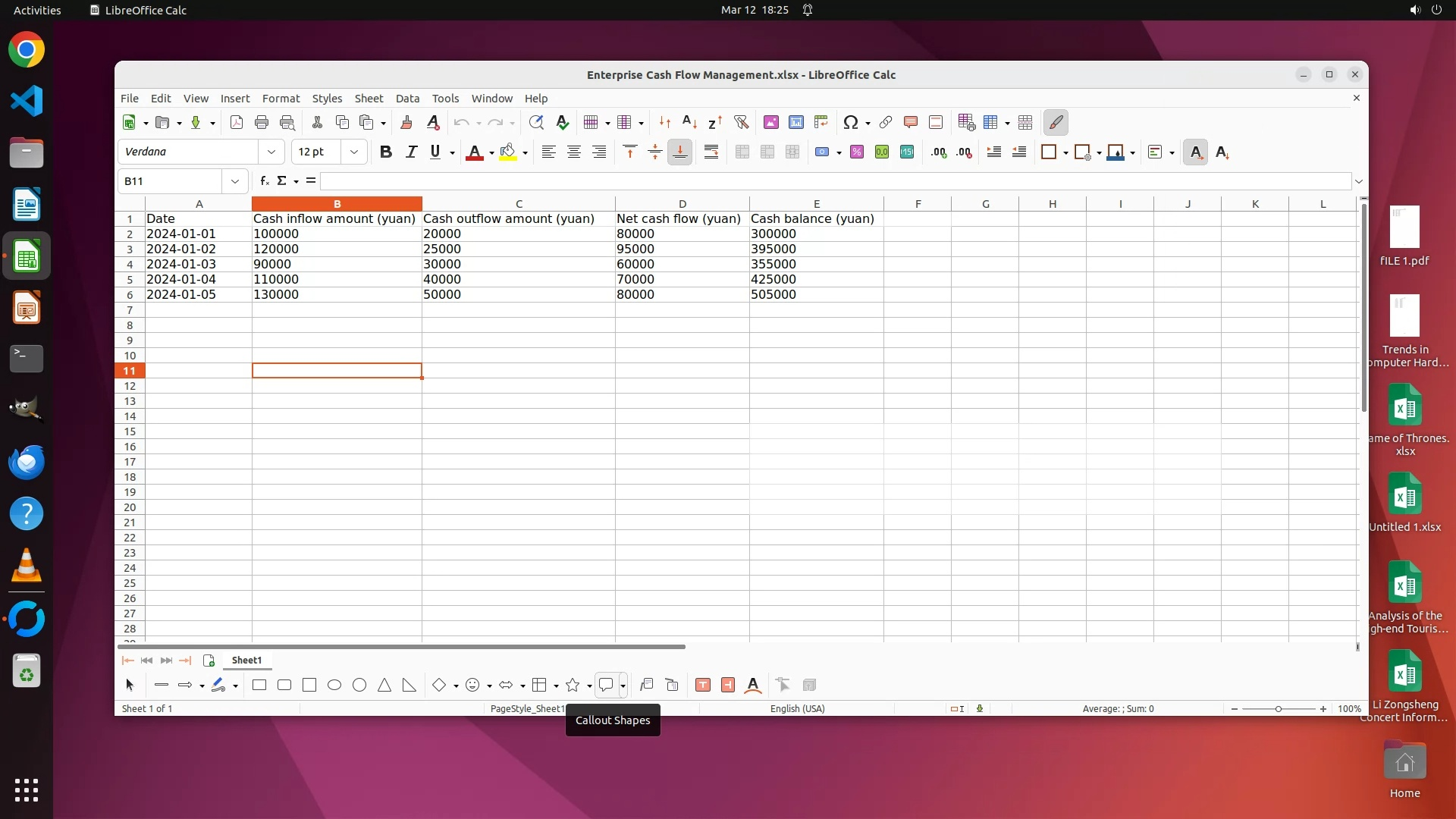Click the formula input line

coord(834,181)
